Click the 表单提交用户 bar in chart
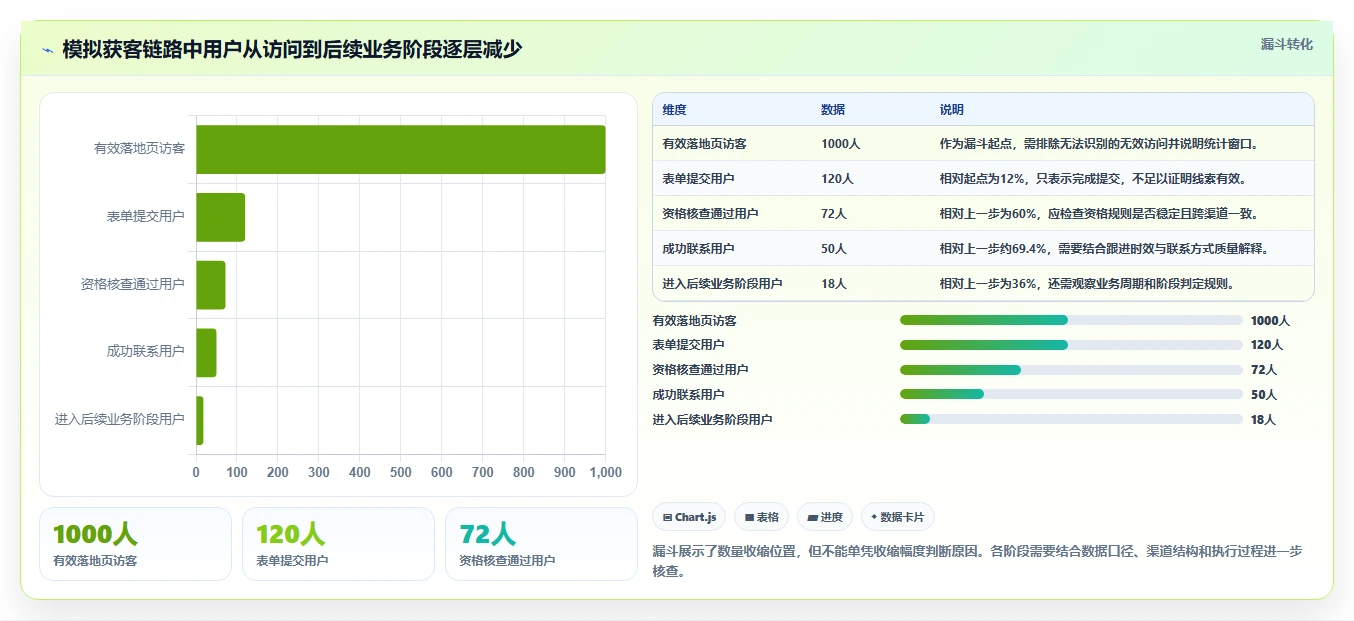This screenshot has width=1354, height=621. [220, 217]
